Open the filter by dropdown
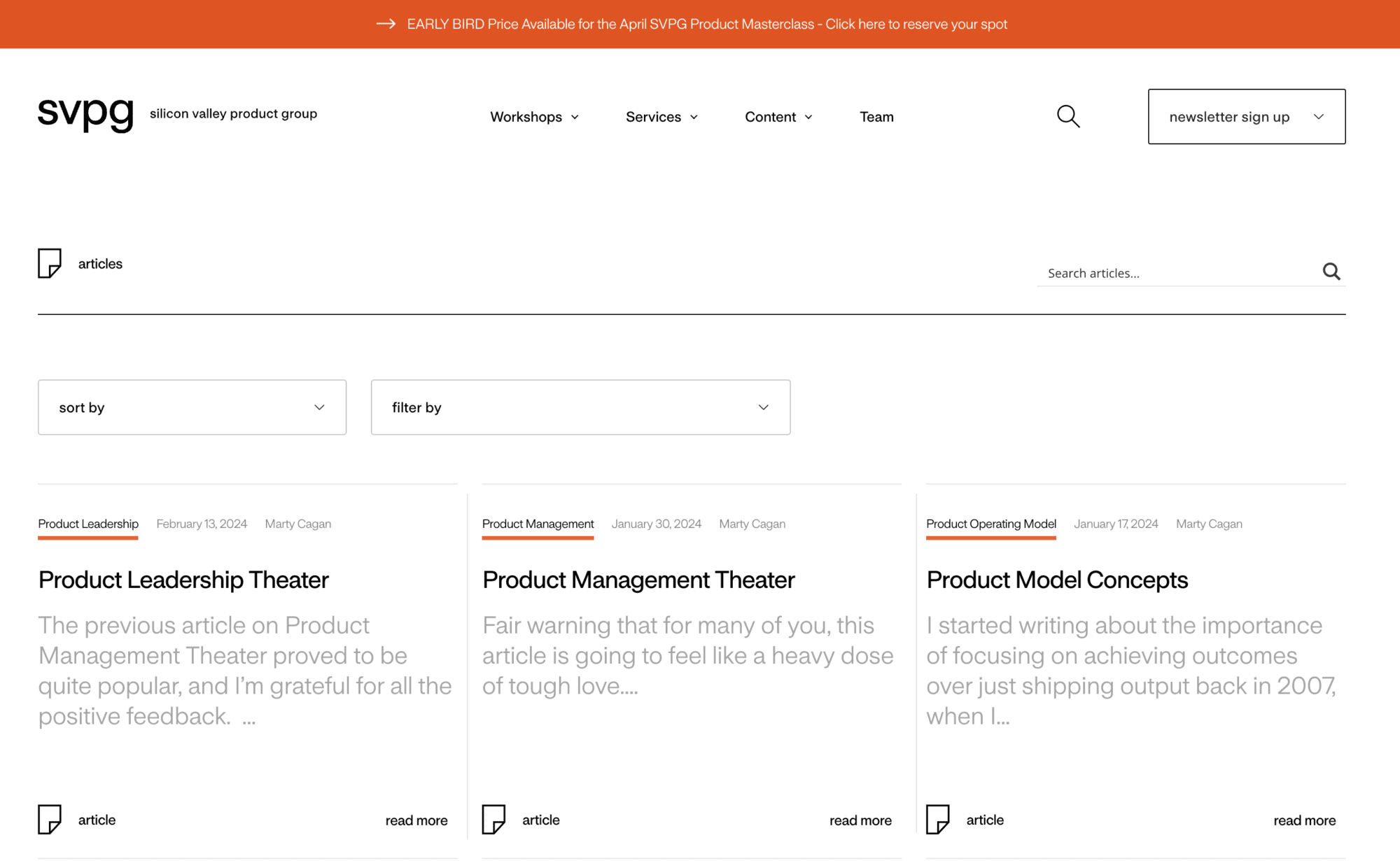This screenshot has width=1400, height=861. coord(580,407)
